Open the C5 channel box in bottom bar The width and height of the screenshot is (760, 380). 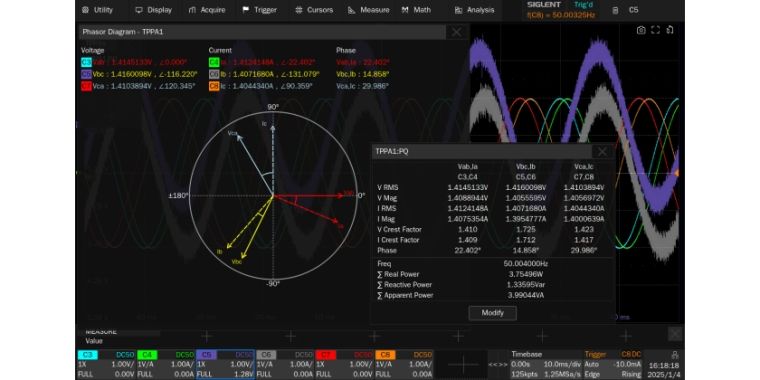click(x=226, y=364)
